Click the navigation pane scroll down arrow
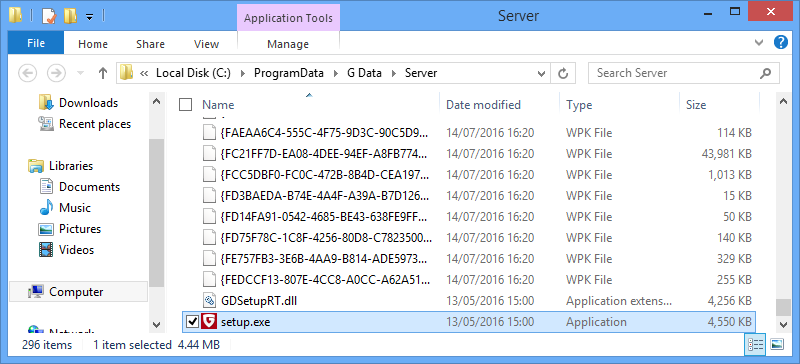The height and width of the screenshot is (364, 800). (156, 324)
